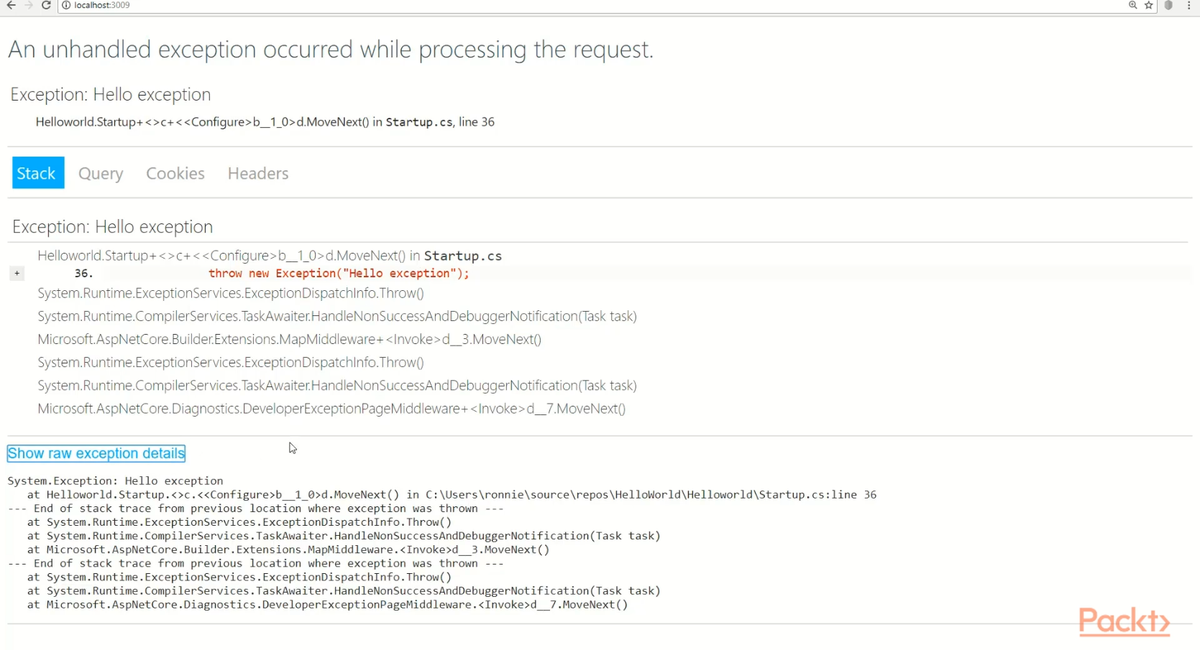Switch to the Headers tab
This screenshot has height=650, width=1200.
pos(258,173)
